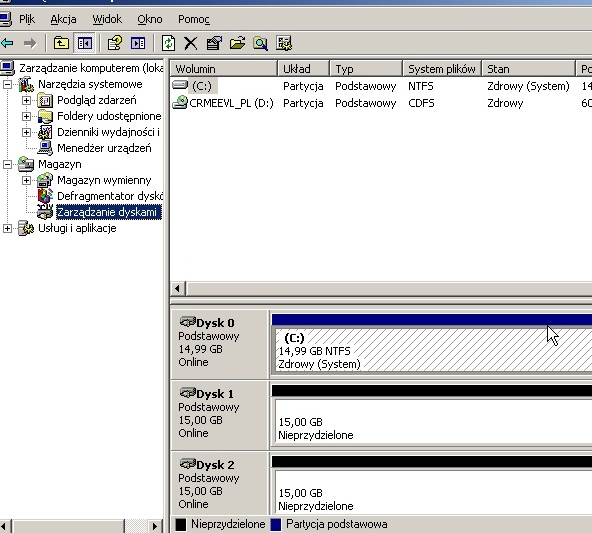Open the Widok menu
The image size is (592, 533).
tap(107, 19)
